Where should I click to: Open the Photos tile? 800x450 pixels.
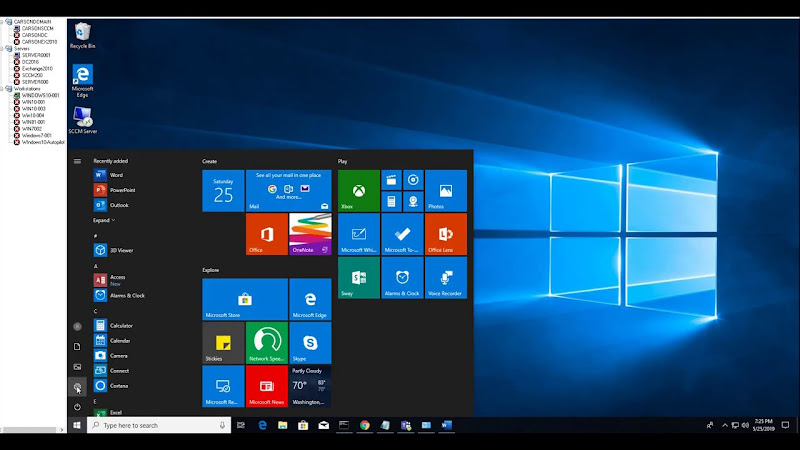click(446, 190)
